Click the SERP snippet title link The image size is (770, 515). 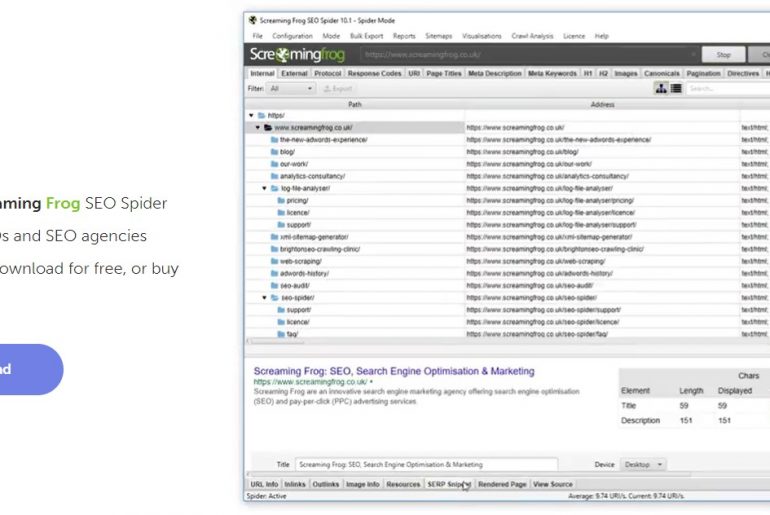(x=394, y=371)
